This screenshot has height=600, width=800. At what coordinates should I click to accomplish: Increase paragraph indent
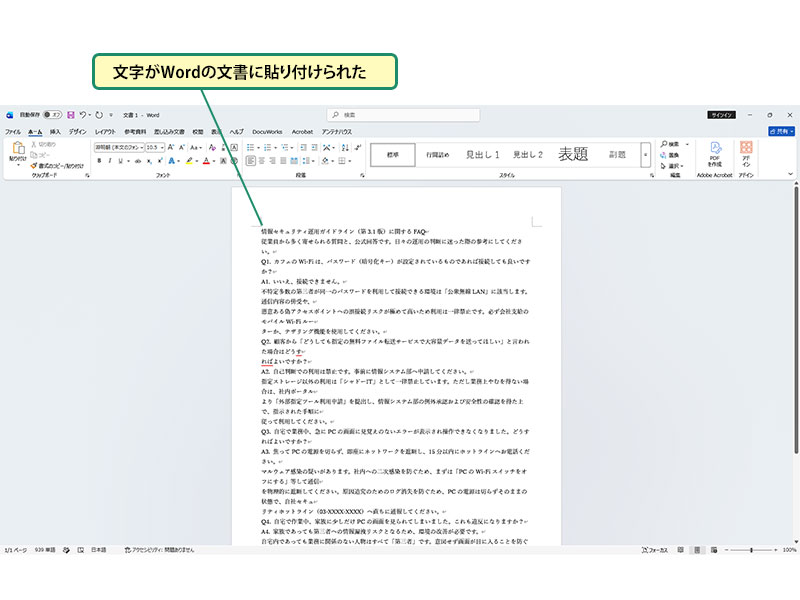(314, 147)
